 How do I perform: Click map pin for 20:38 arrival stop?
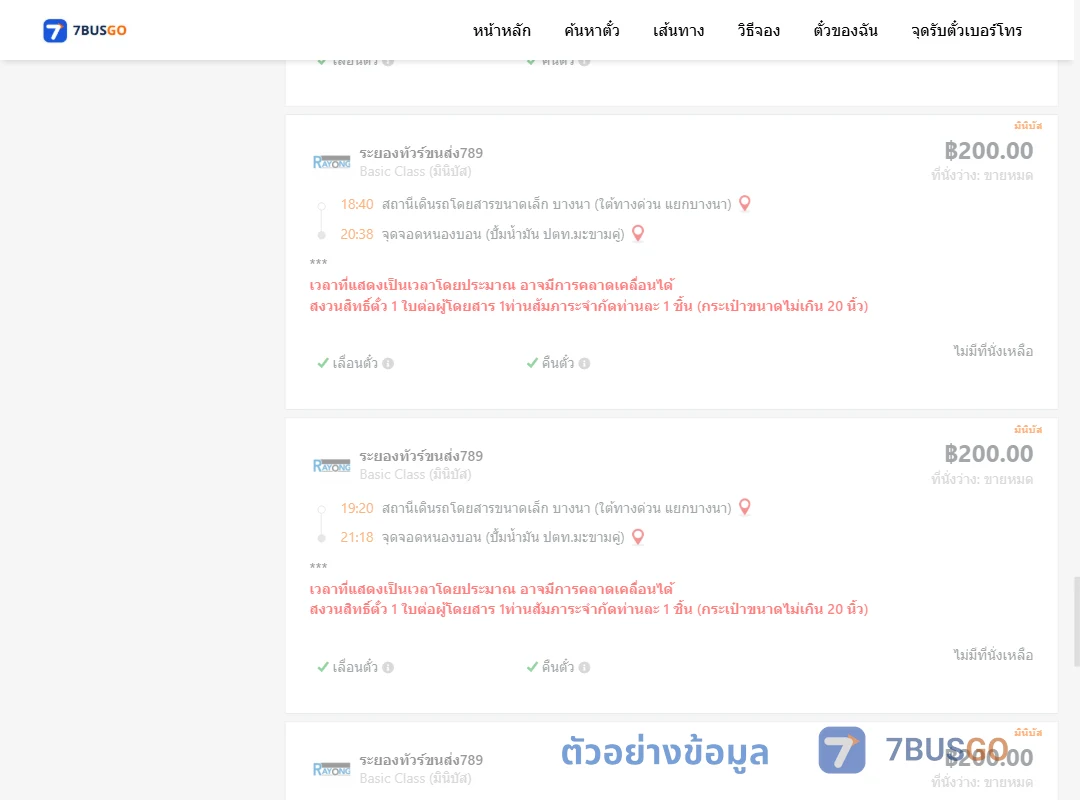tap(638, 234)
